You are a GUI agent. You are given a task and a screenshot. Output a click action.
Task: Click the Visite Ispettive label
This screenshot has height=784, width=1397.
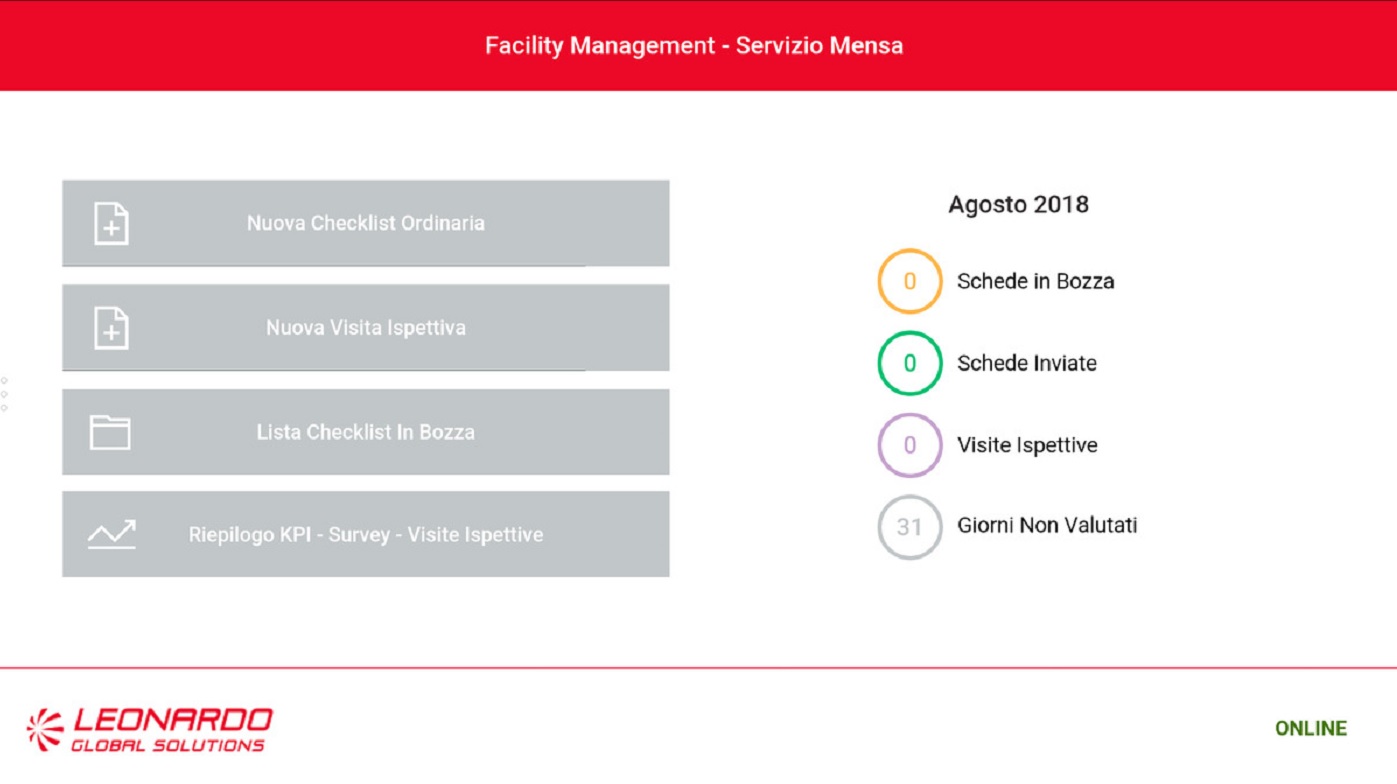[1027, 445]
